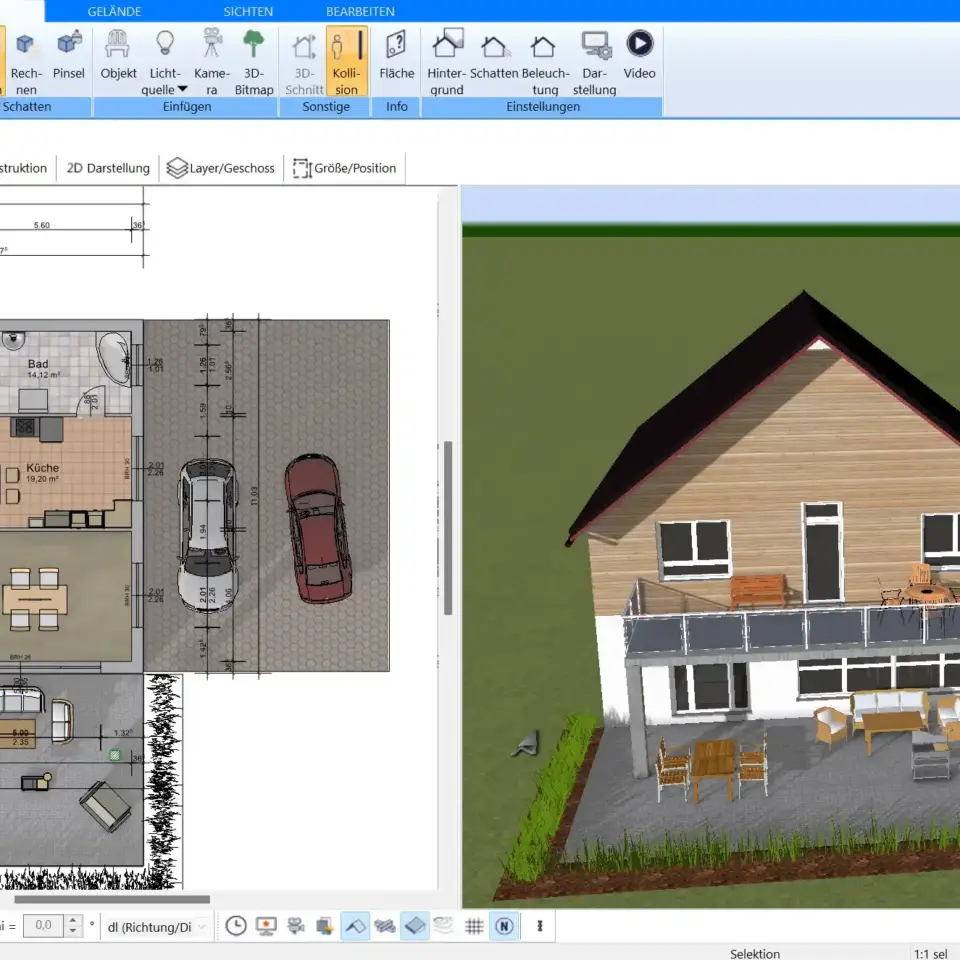Image resolution: width=960 pixels, height=960 pixels.
Task: Click the monitor presentation icon
Action: click(266, 926)
